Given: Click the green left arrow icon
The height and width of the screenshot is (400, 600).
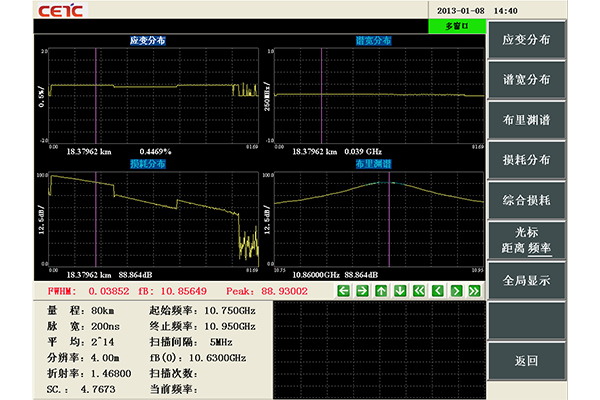Looking at the screenshot, I should coord(344,291).
